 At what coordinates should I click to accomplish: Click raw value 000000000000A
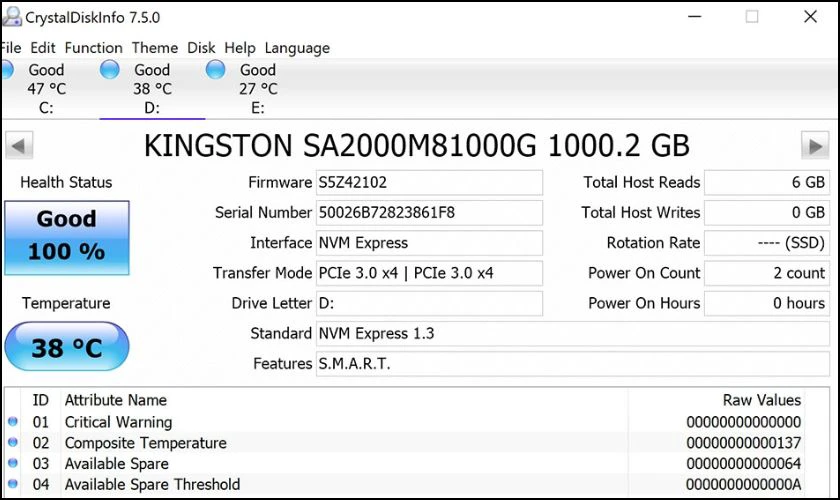point(744,484)
